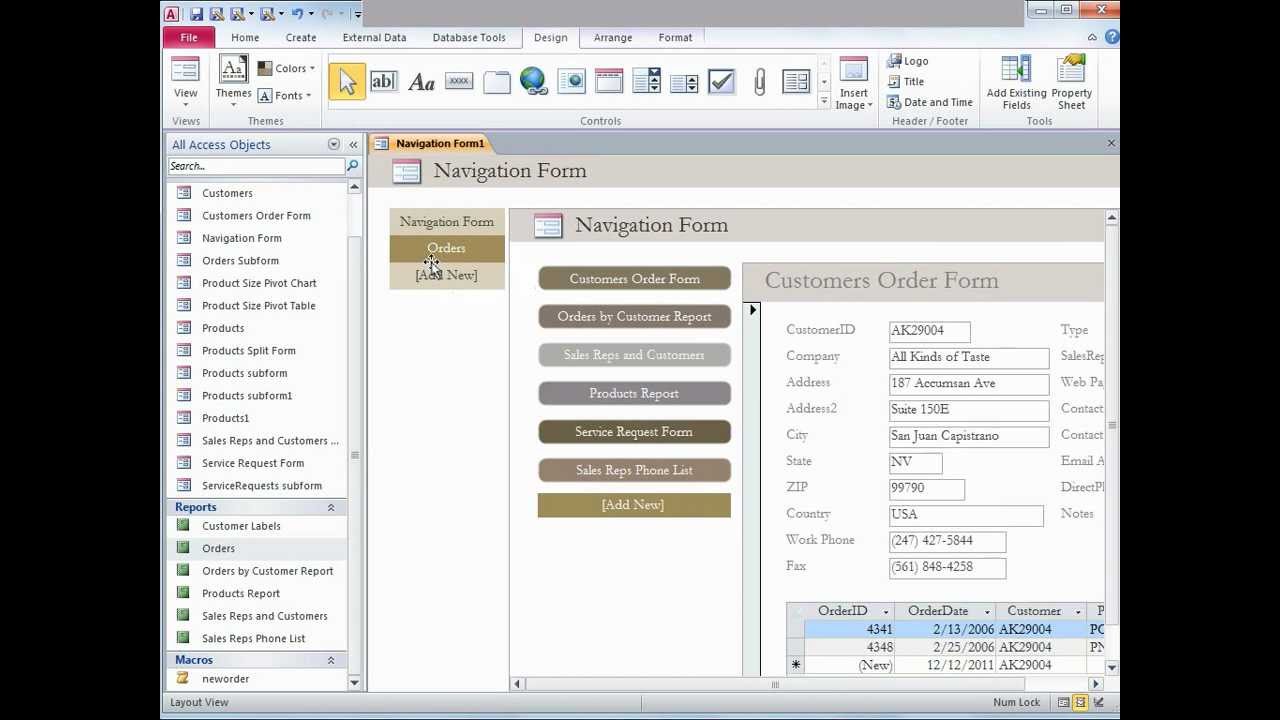Click Service Request Form navigation button
This screenshot has height=720, width=1280.
(634, 432)
